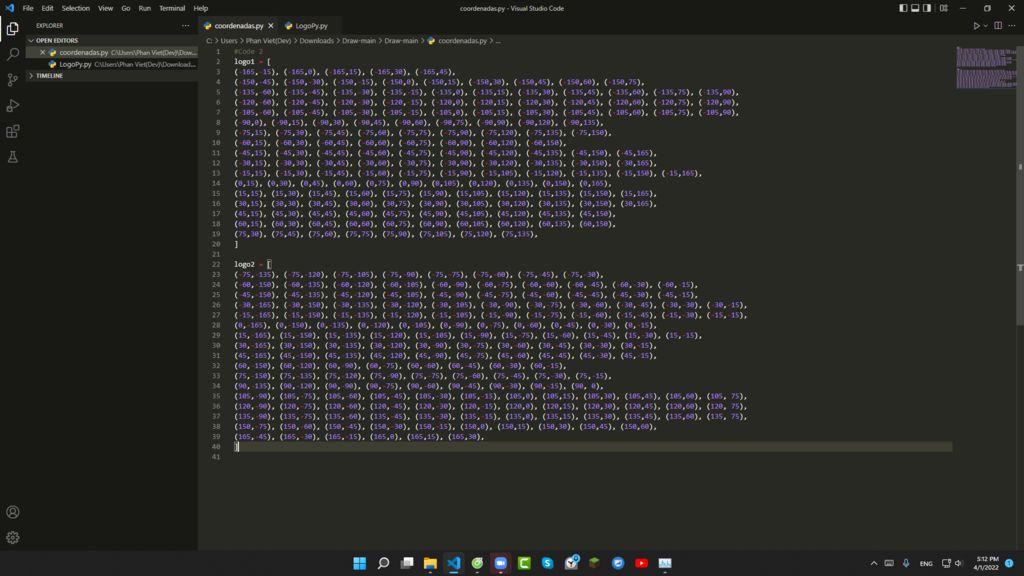The height and width of the screenshot is (576, 1024).
Task: Open the File menu
Action: pos(28,8)
